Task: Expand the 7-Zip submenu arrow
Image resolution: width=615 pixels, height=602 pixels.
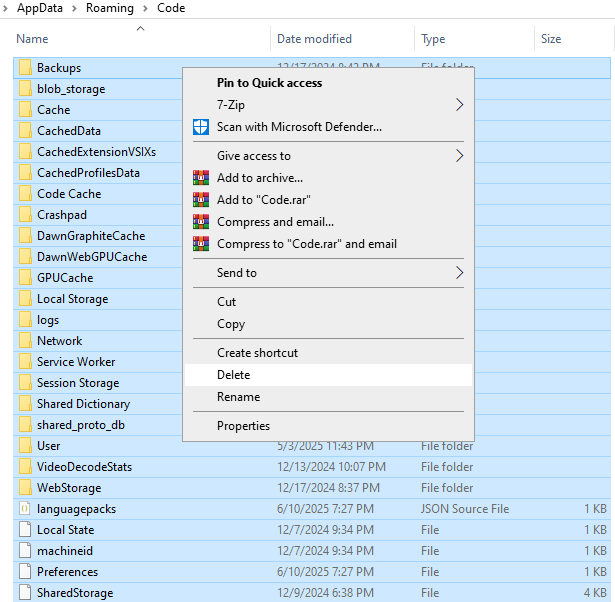Action: pos(460,105)
